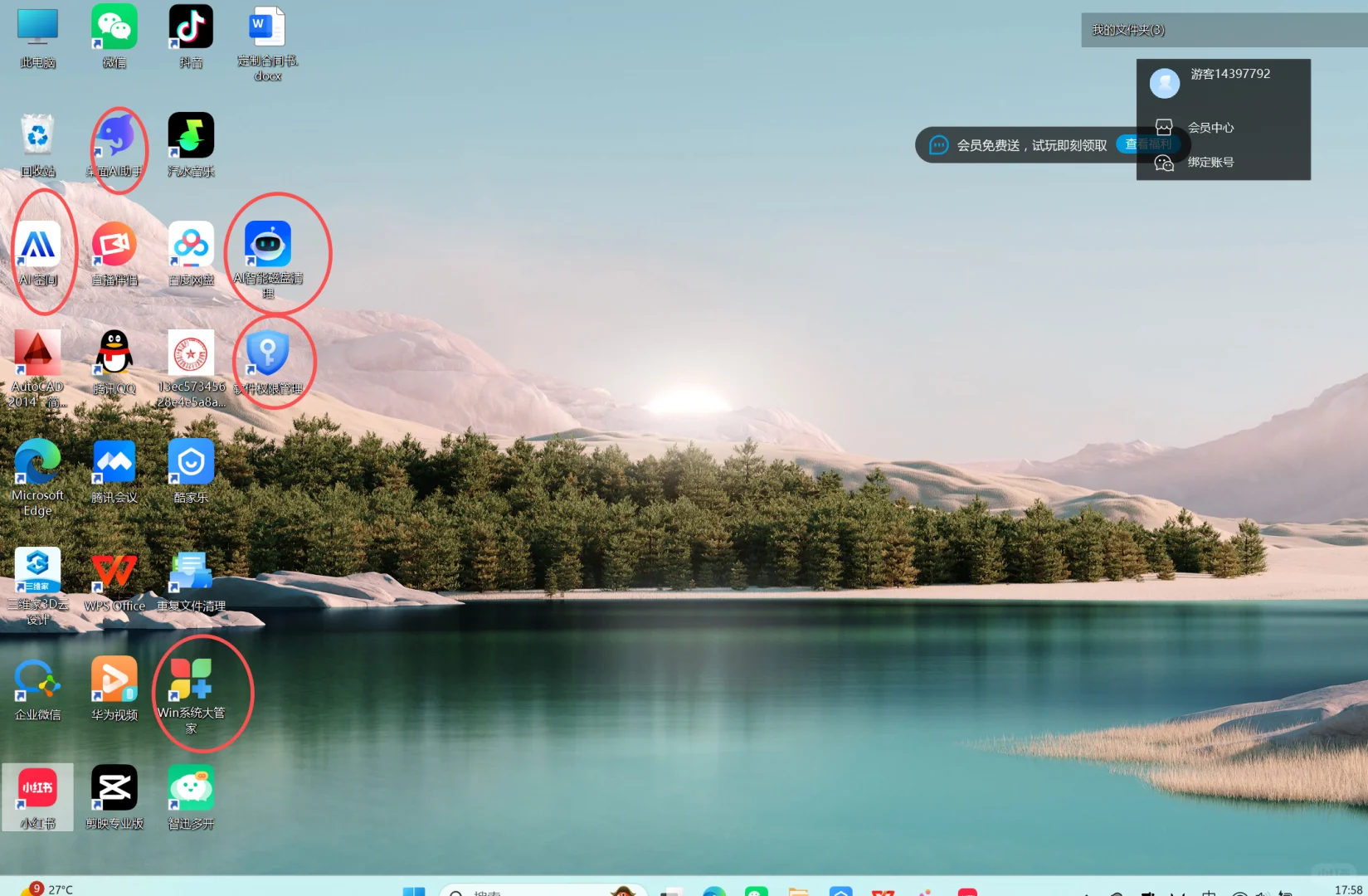Viewport: 1368px width, 896px height.
Task: Launch the 剪映专业版 editor icon
Action: [x=114, y=797]
